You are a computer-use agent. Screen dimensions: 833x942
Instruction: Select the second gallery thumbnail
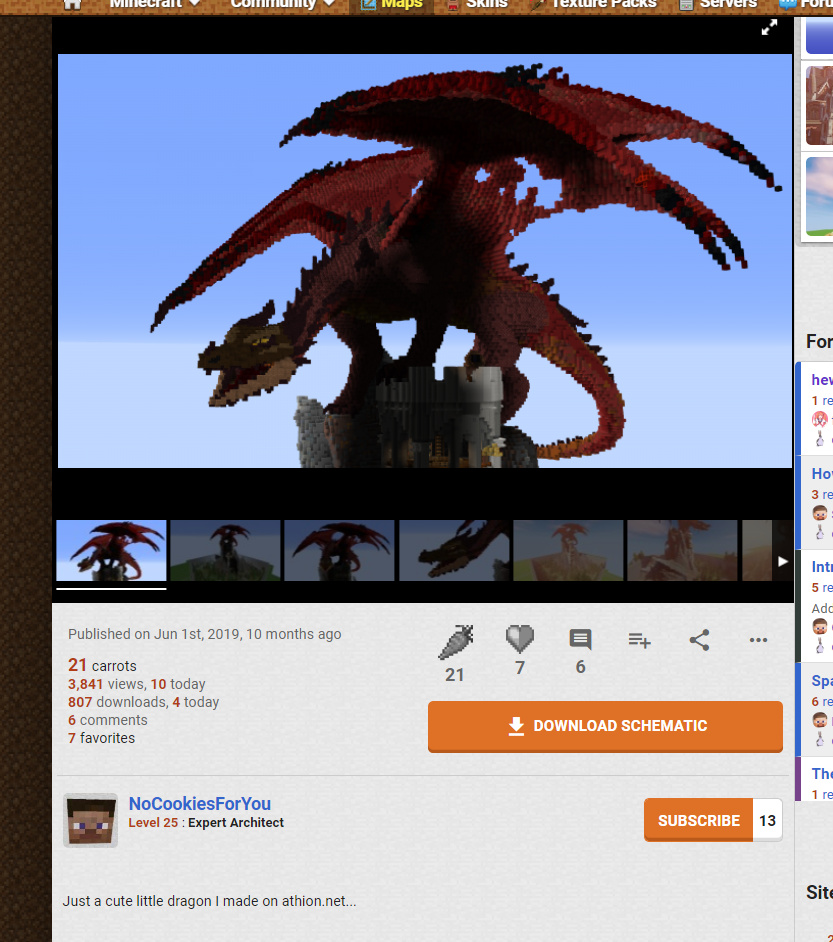tap(225, 550)
